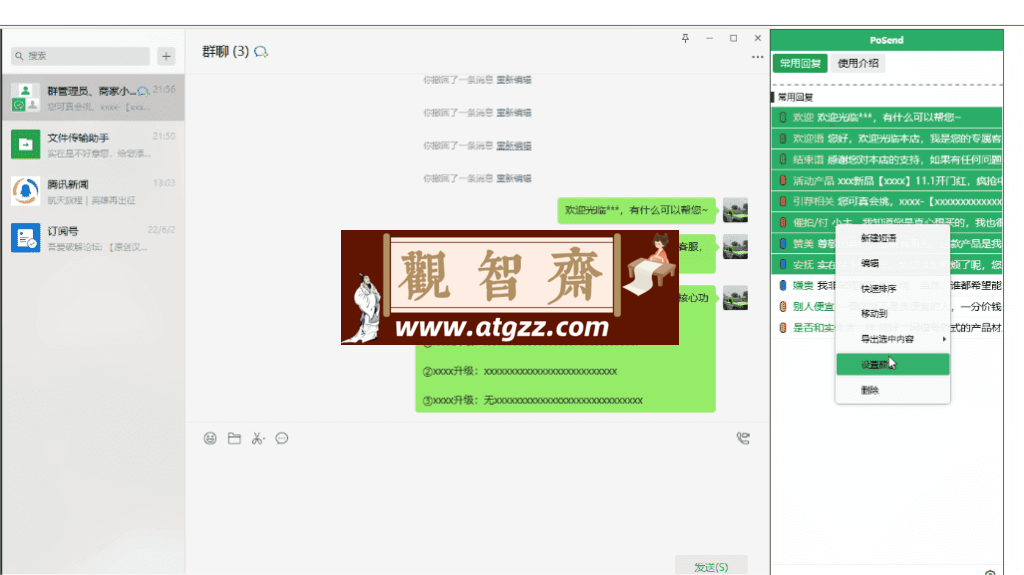Click the 发送(S) send button
Viewport: 1024px width, 575px height.
(711, 567)
